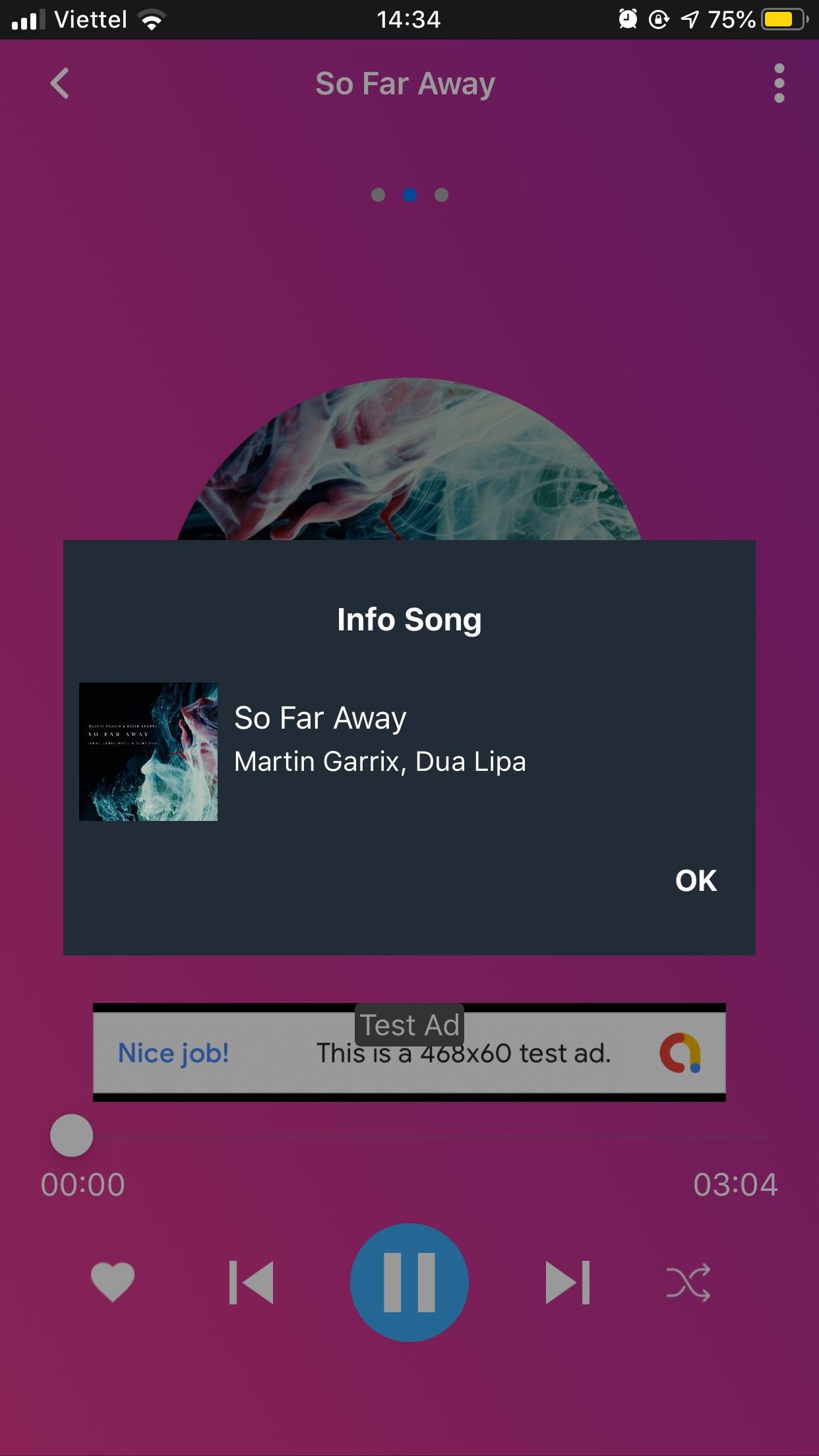Tap the Wi-Fi icon in status bar
This screenshot has height=1456, width=819.
[x=152, y=20]
